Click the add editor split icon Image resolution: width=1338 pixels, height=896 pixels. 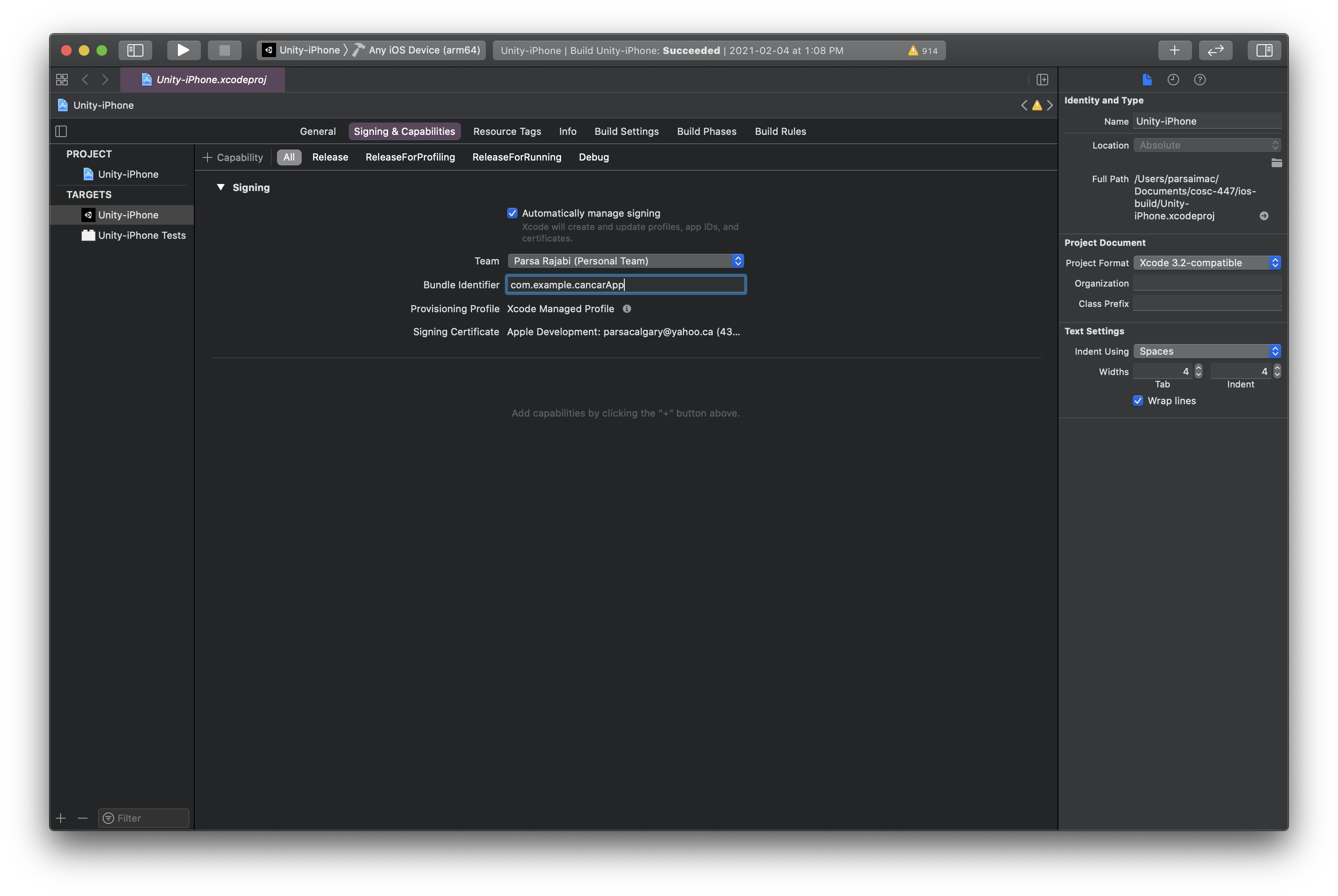pyautogui.click(x=1042, y=80)
